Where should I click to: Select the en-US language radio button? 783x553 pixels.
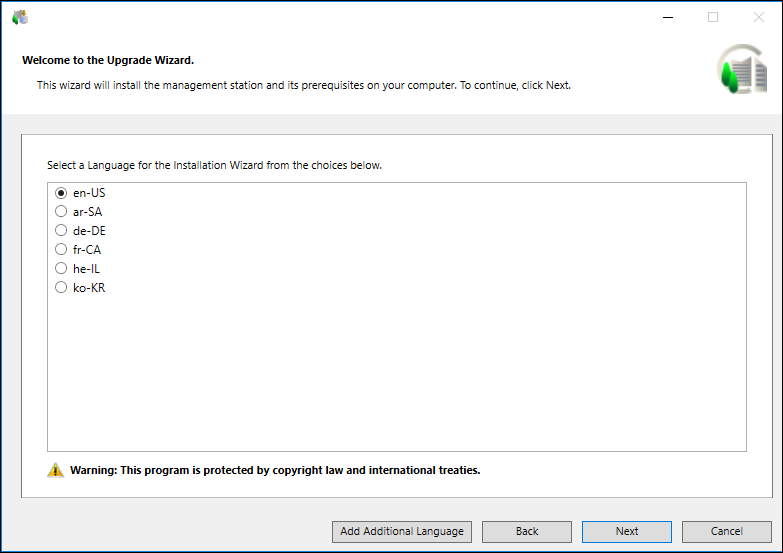click(x=61, y=193)
